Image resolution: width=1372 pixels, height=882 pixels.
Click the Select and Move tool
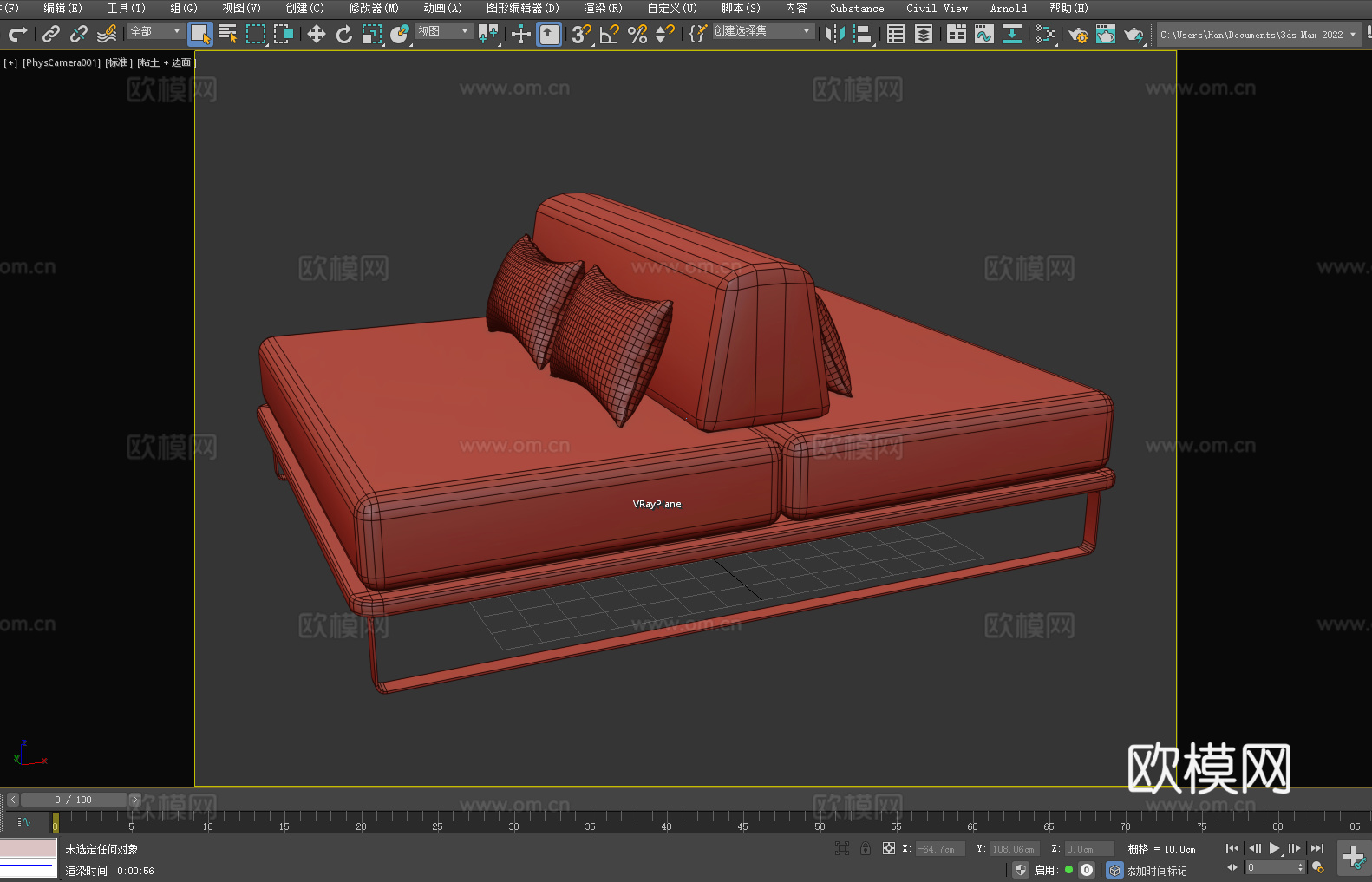pyautogui.click(x=316, y=34)
